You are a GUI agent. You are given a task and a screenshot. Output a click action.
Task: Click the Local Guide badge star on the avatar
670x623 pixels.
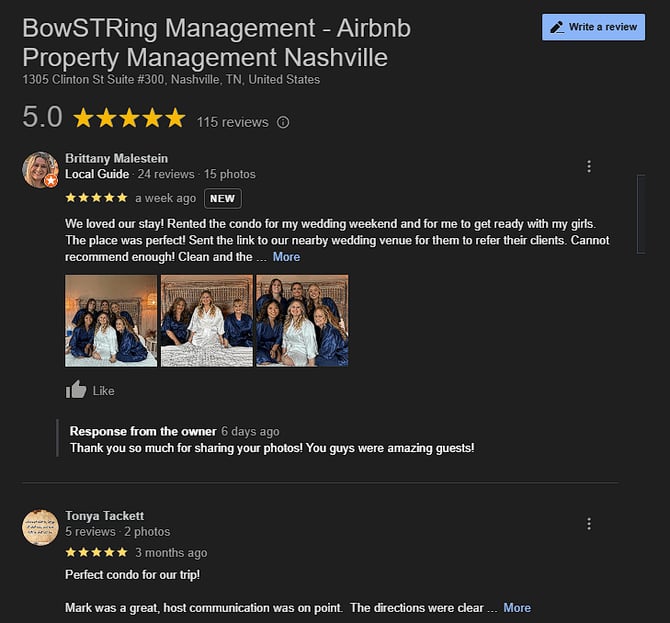[x=51, y=181]
